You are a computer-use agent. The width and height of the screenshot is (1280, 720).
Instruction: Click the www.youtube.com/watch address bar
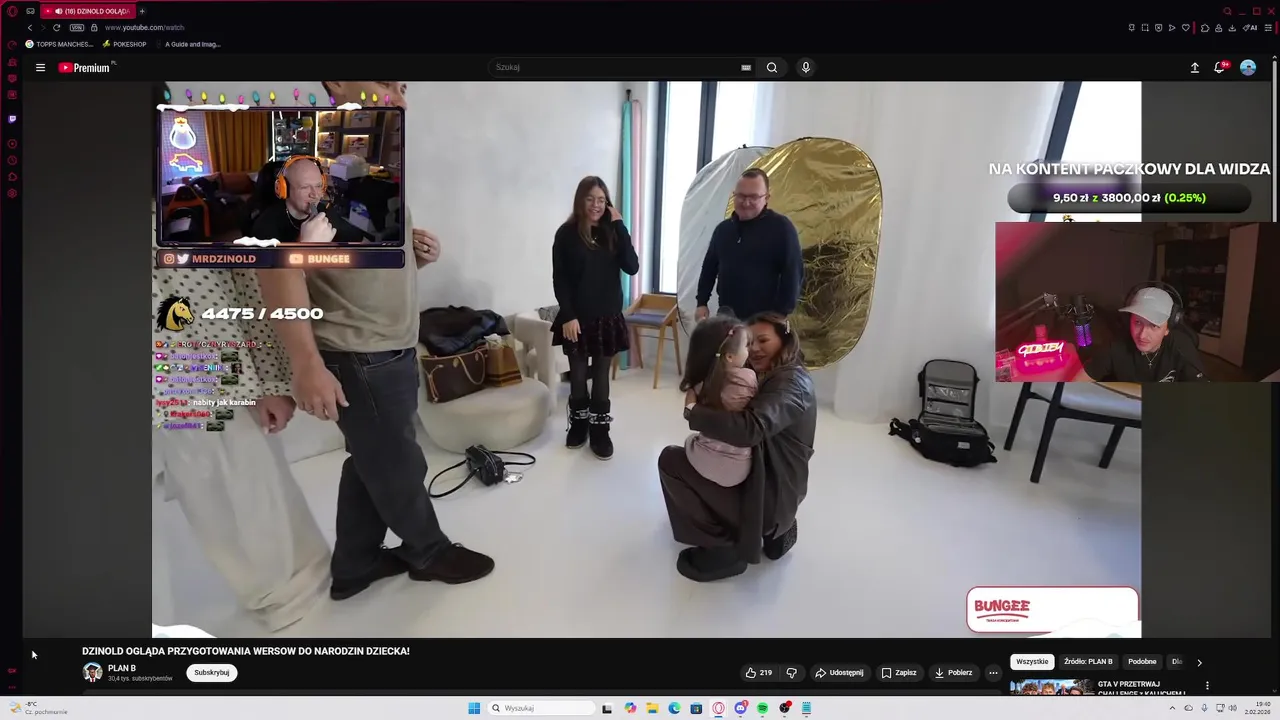pyautogui.click(x=145, y=27)
